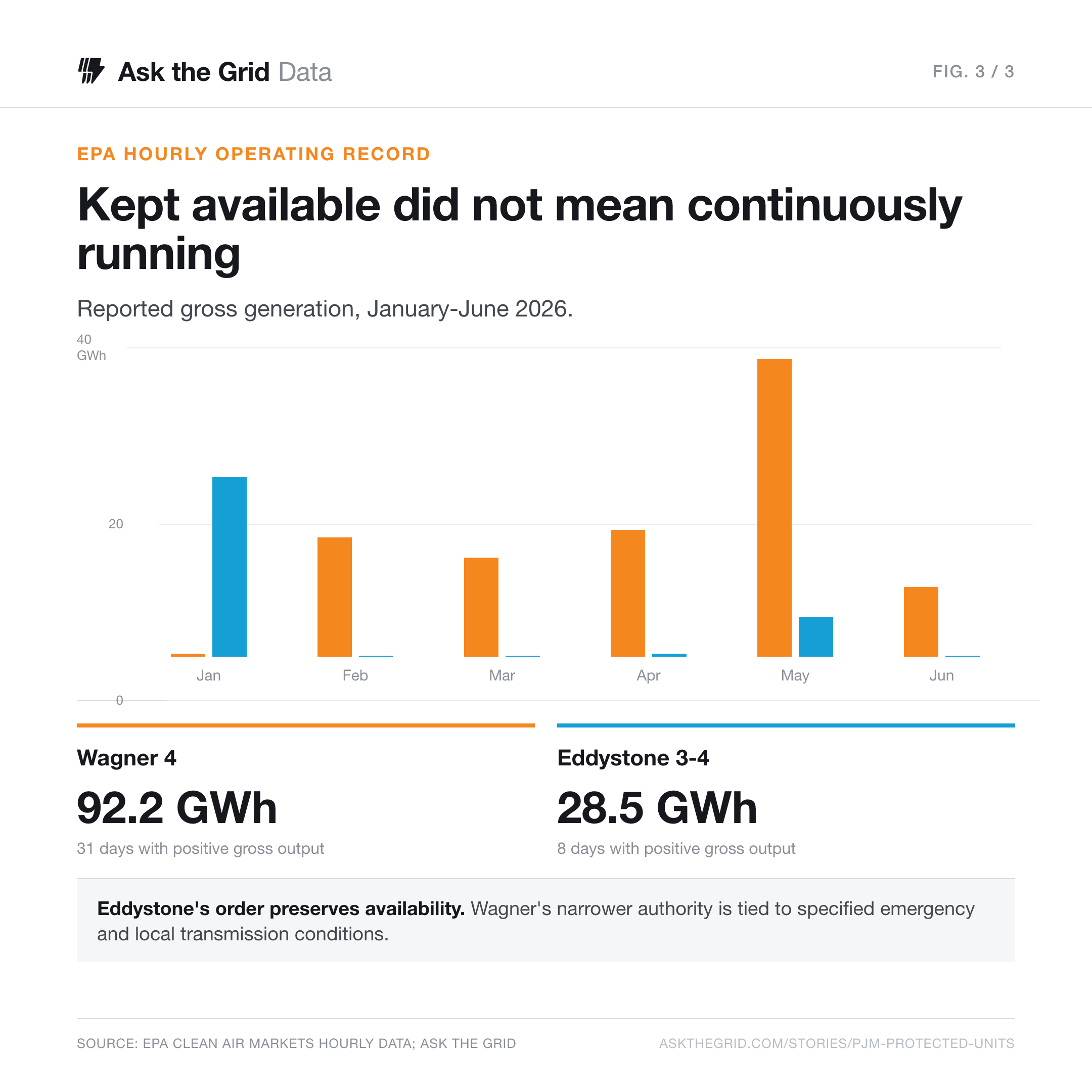
Task: Select the orange March bar
Action: coord(481,607)
